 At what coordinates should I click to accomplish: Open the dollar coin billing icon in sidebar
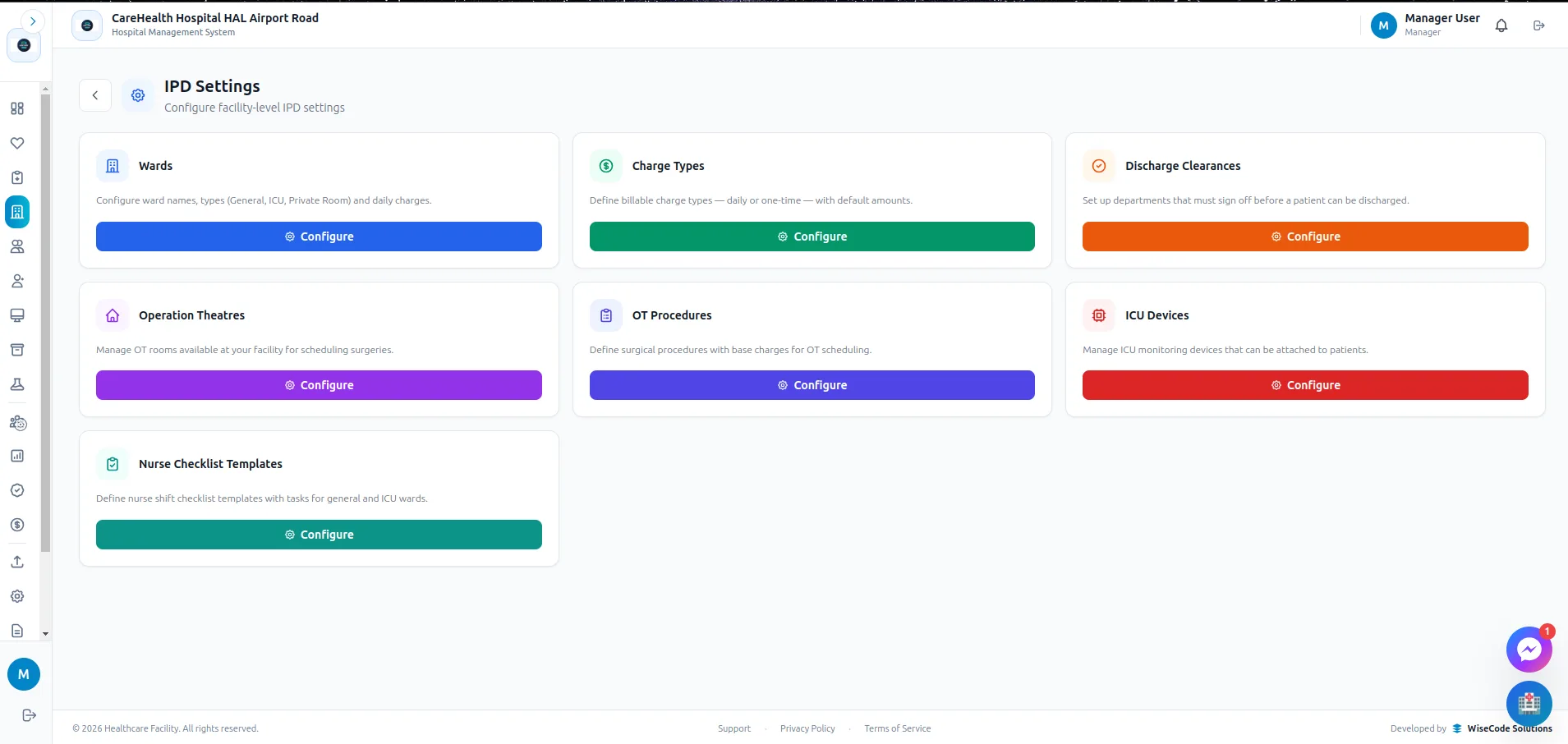point(17,525)
